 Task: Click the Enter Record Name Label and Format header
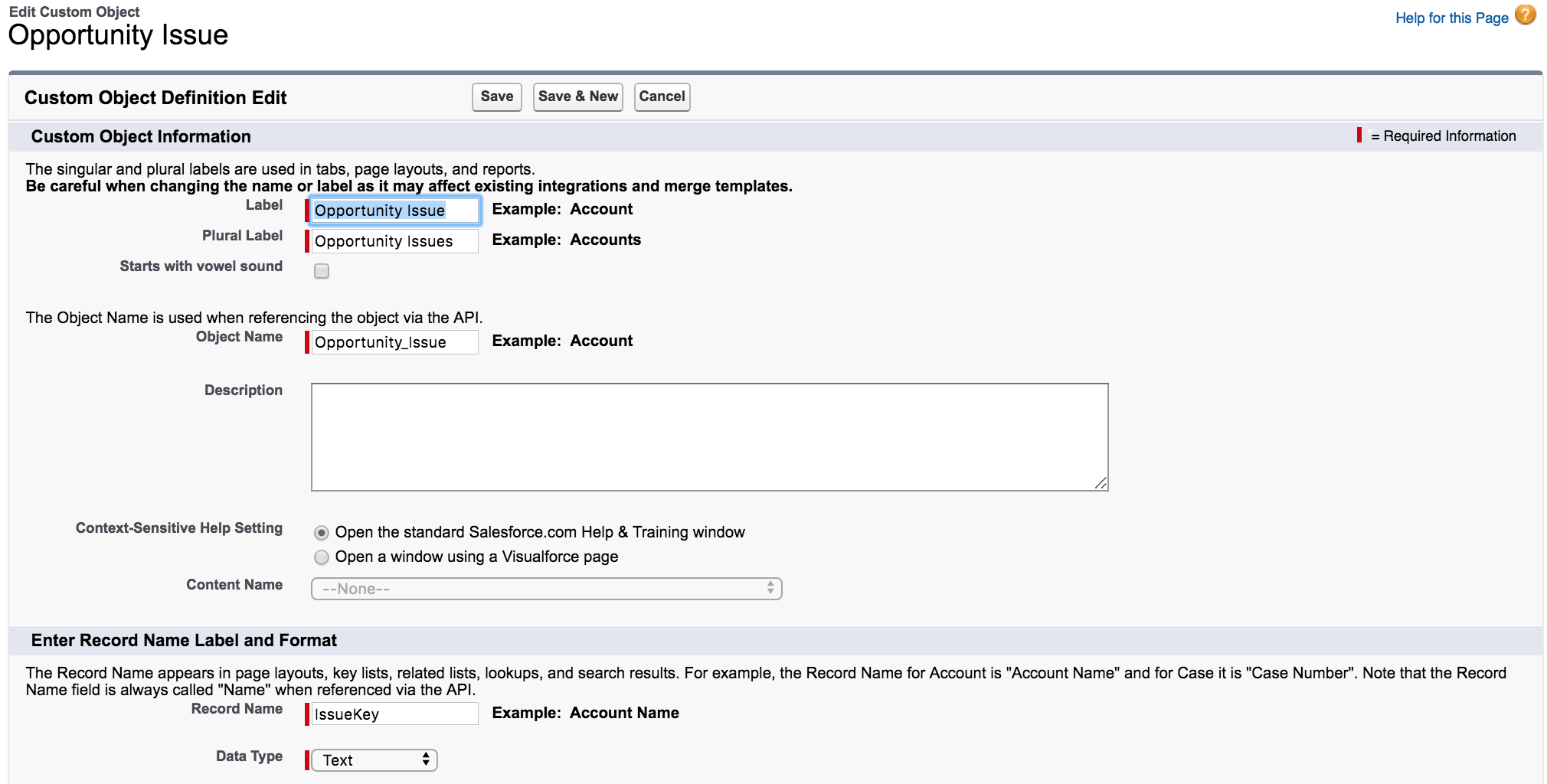184,640
